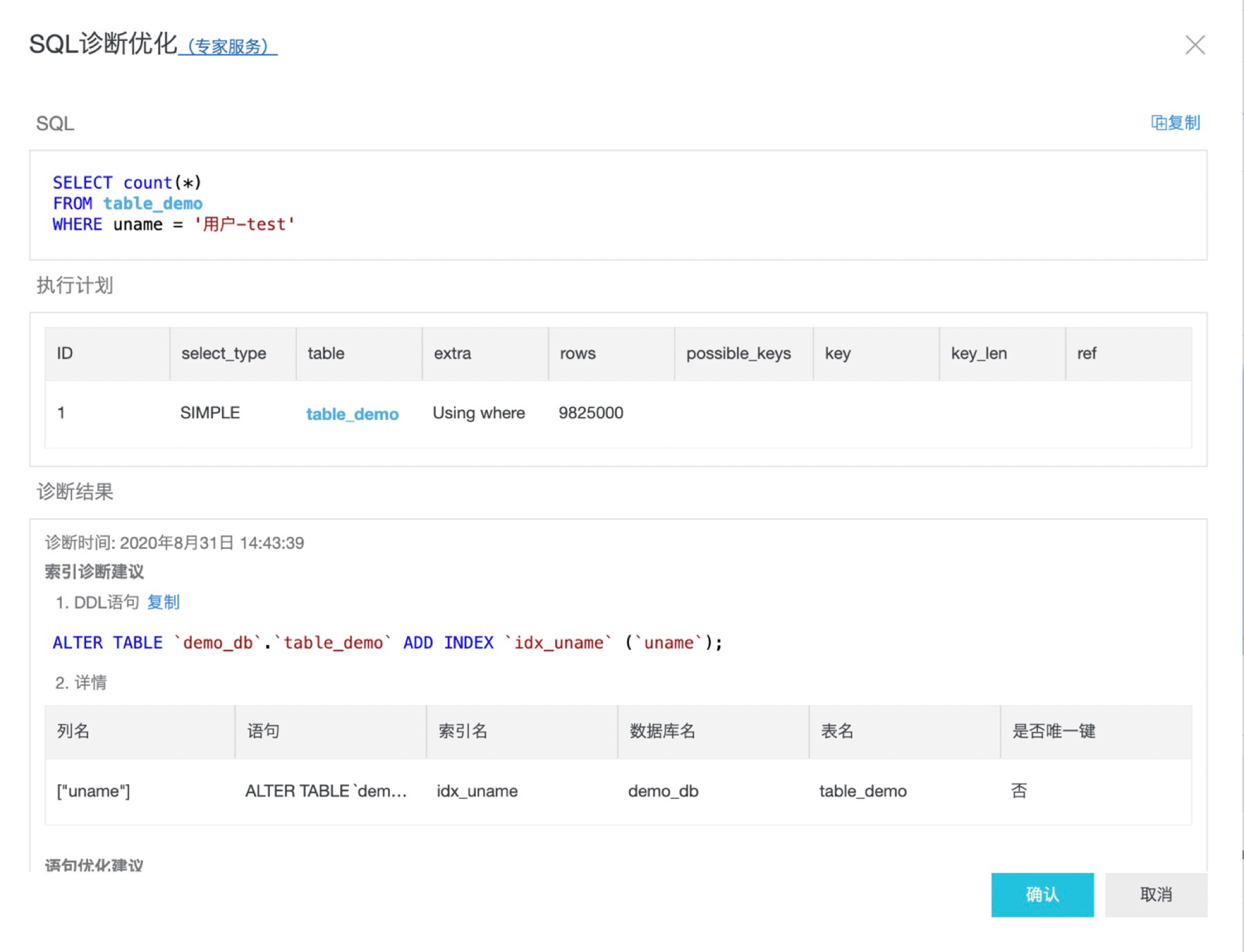1244x952 pixels.
Task: Click the possible_keys column header
Action: [x=738, y=353]
